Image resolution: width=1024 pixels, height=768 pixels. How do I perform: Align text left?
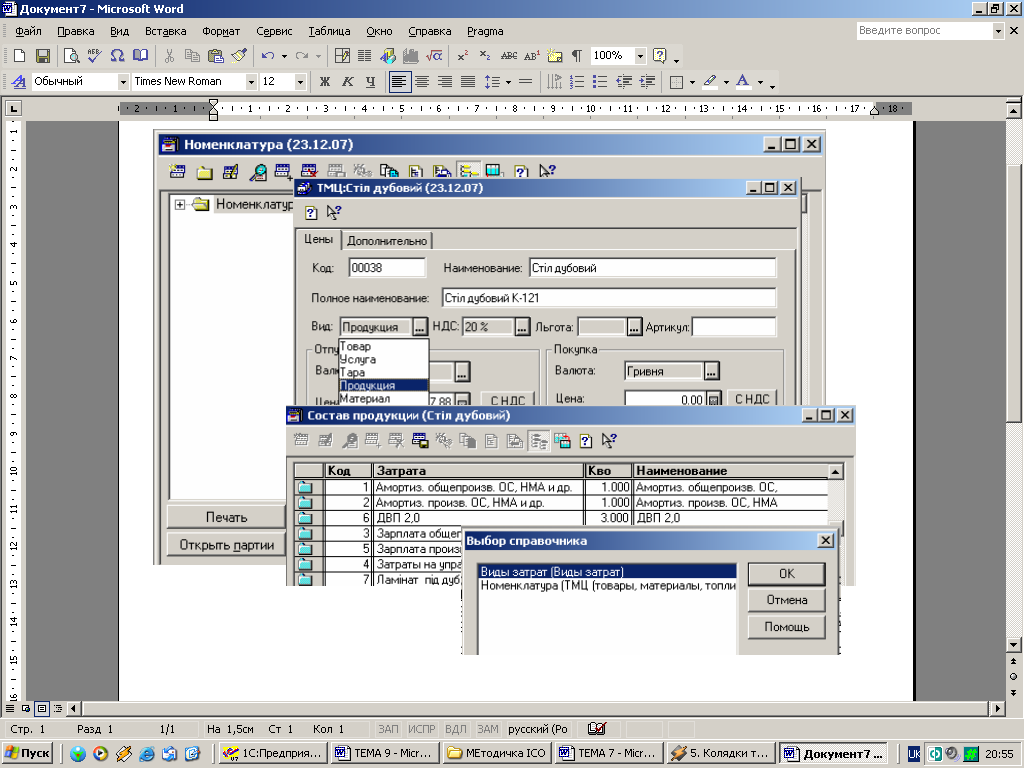398,82
